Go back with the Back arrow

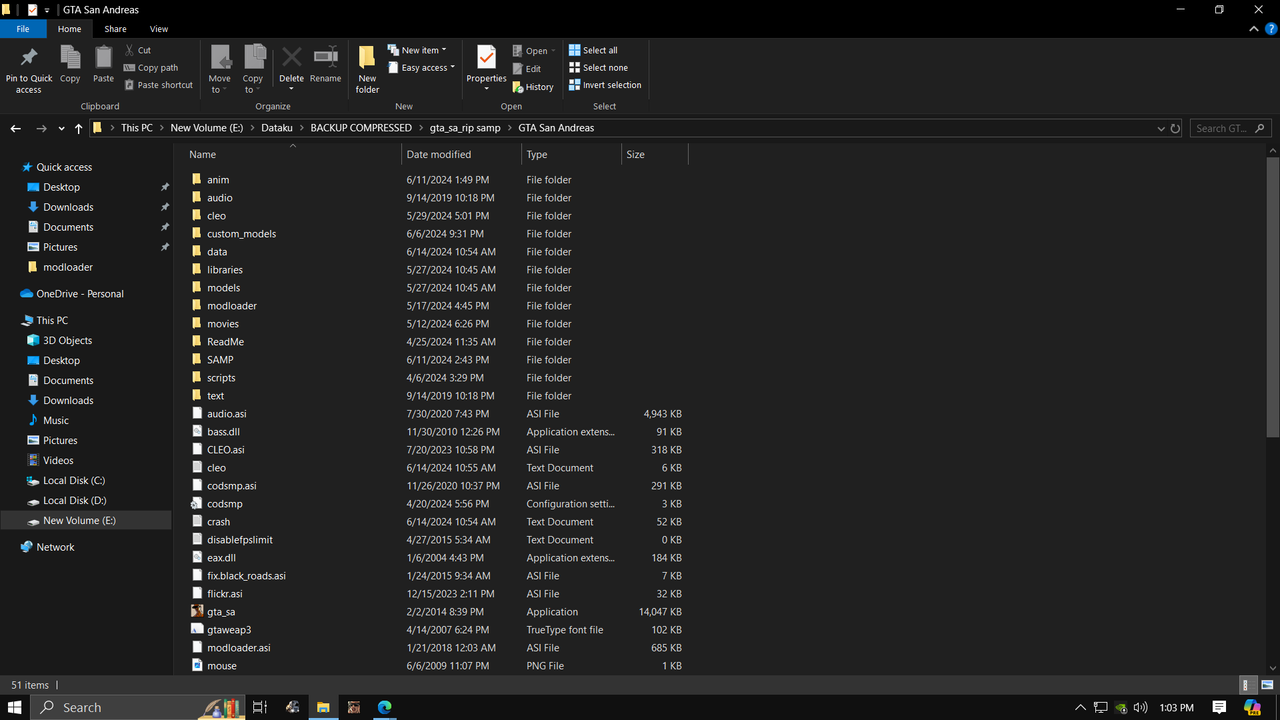pos(16,128)
